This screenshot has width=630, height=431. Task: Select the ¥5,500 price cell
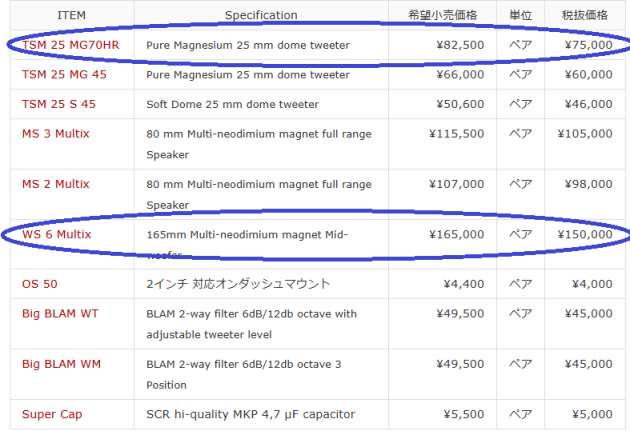tap(464, 414)
